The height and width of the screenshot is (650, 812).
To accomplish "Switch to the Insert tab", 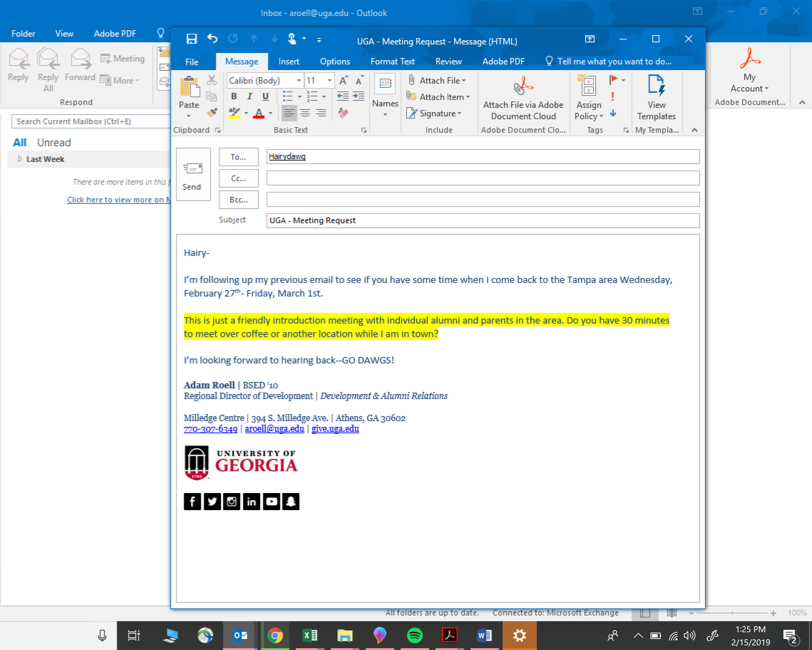I will coord(288,62).
